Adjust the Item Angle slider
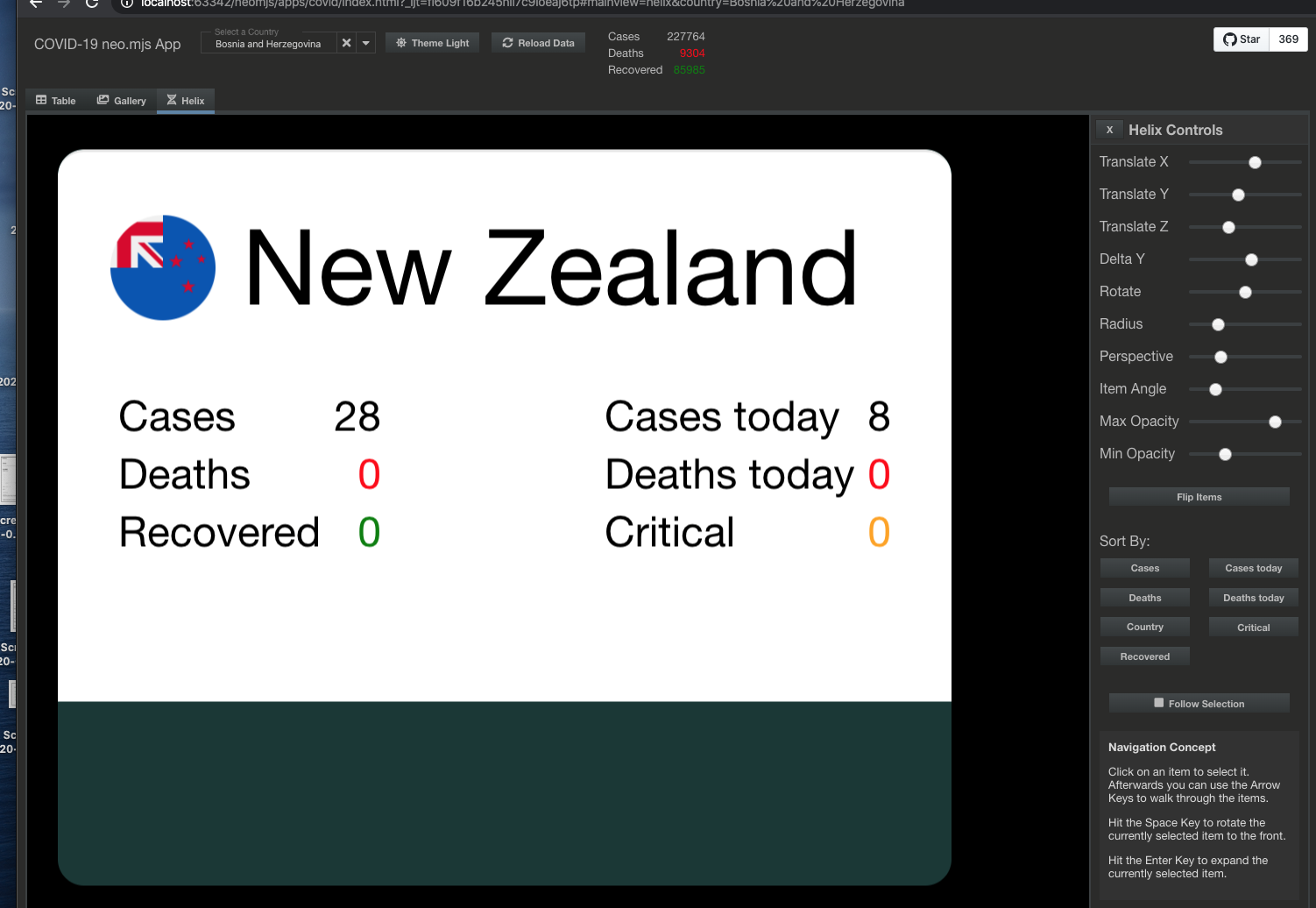 point(1244,389)
